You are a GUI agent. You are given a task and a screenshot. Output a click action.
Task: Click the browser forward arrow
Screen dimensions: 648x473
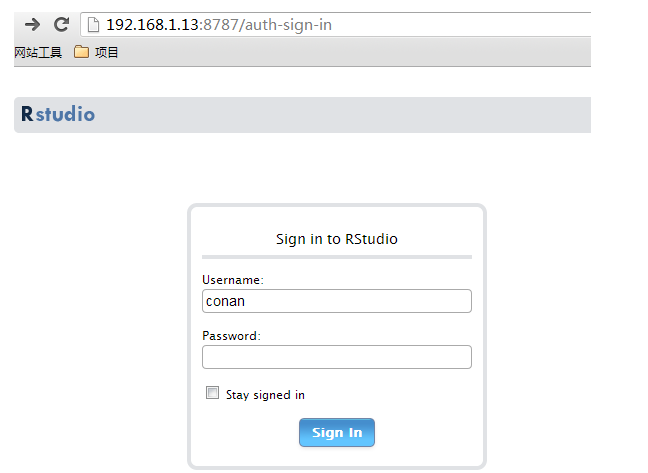(x=32, y=25)
